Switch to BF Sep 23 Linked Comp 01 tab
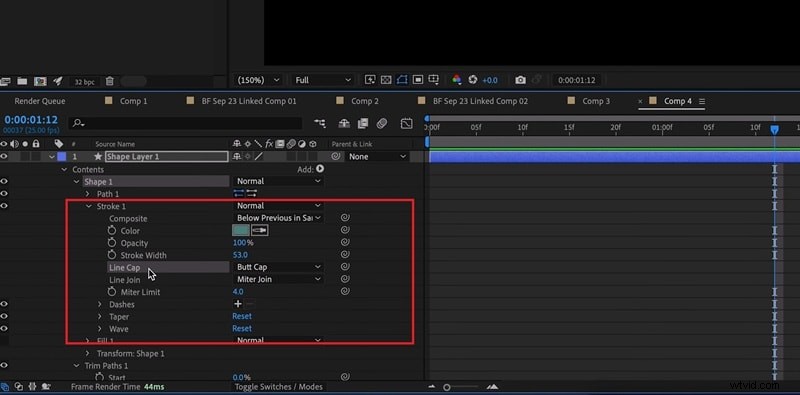This screenshot has height=395, width=800. [248, 101]
